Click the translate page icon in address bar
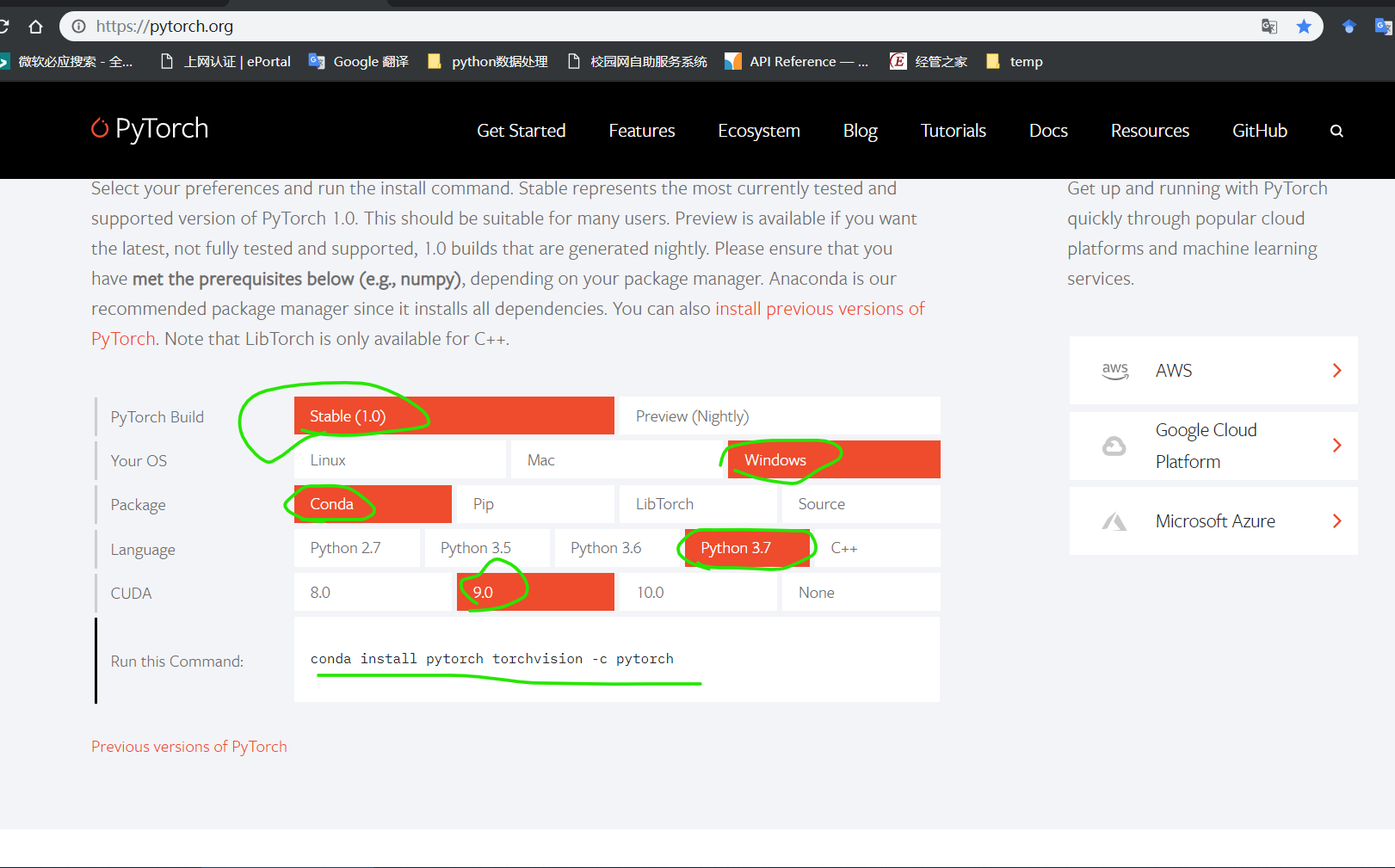 click(x=1269, y=27)
